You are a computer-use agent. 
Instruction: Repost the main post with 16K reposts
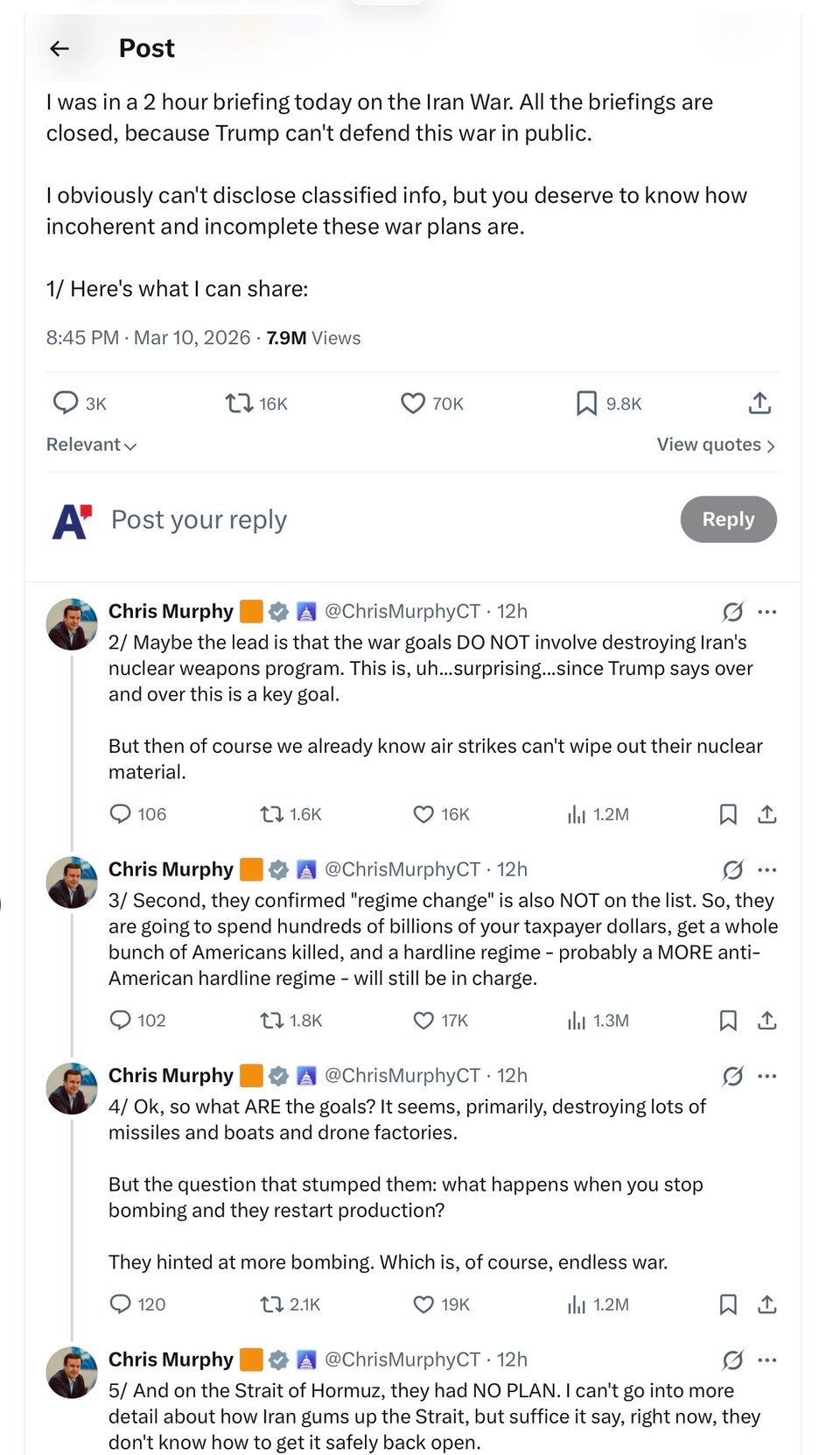[x=239, y=404]
